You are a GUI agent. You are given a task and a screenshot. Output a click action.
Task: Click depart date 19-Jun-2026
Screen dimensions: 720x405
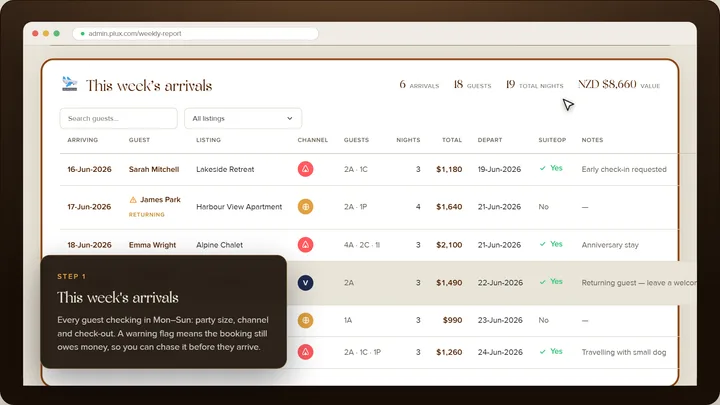(x=499, y=169)
